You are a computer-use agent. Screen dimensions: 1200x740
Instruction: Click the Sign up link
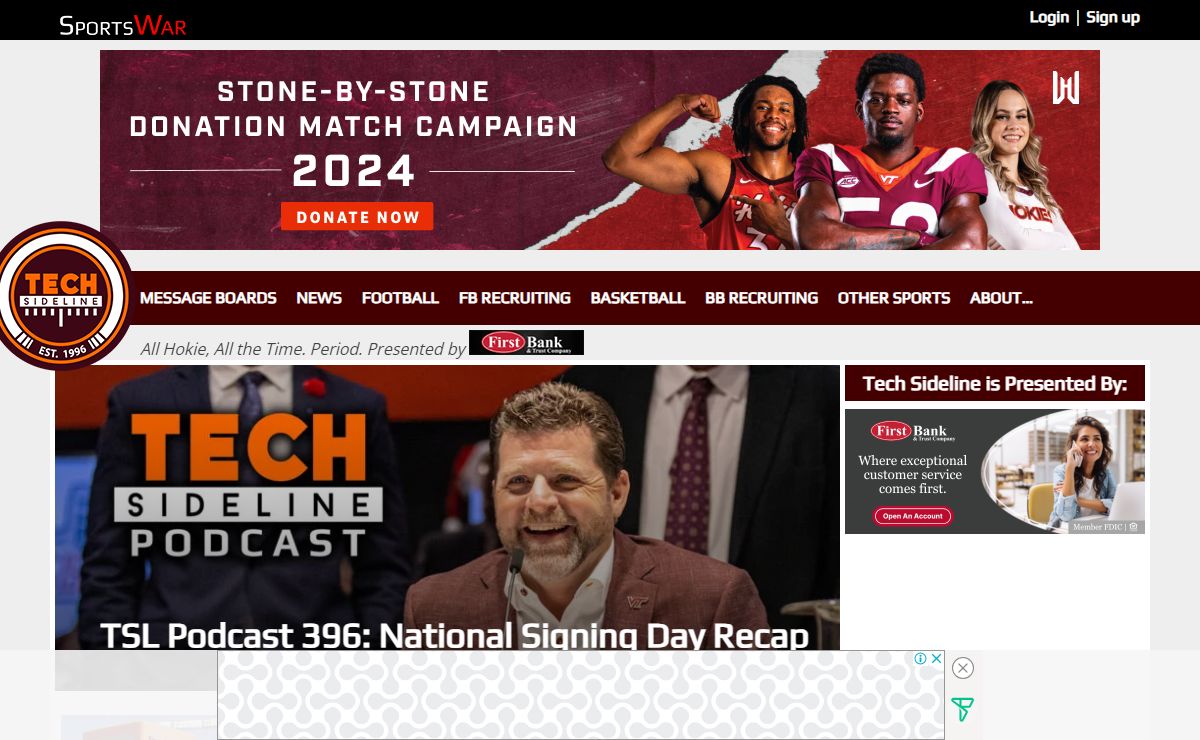[1113, 17]
